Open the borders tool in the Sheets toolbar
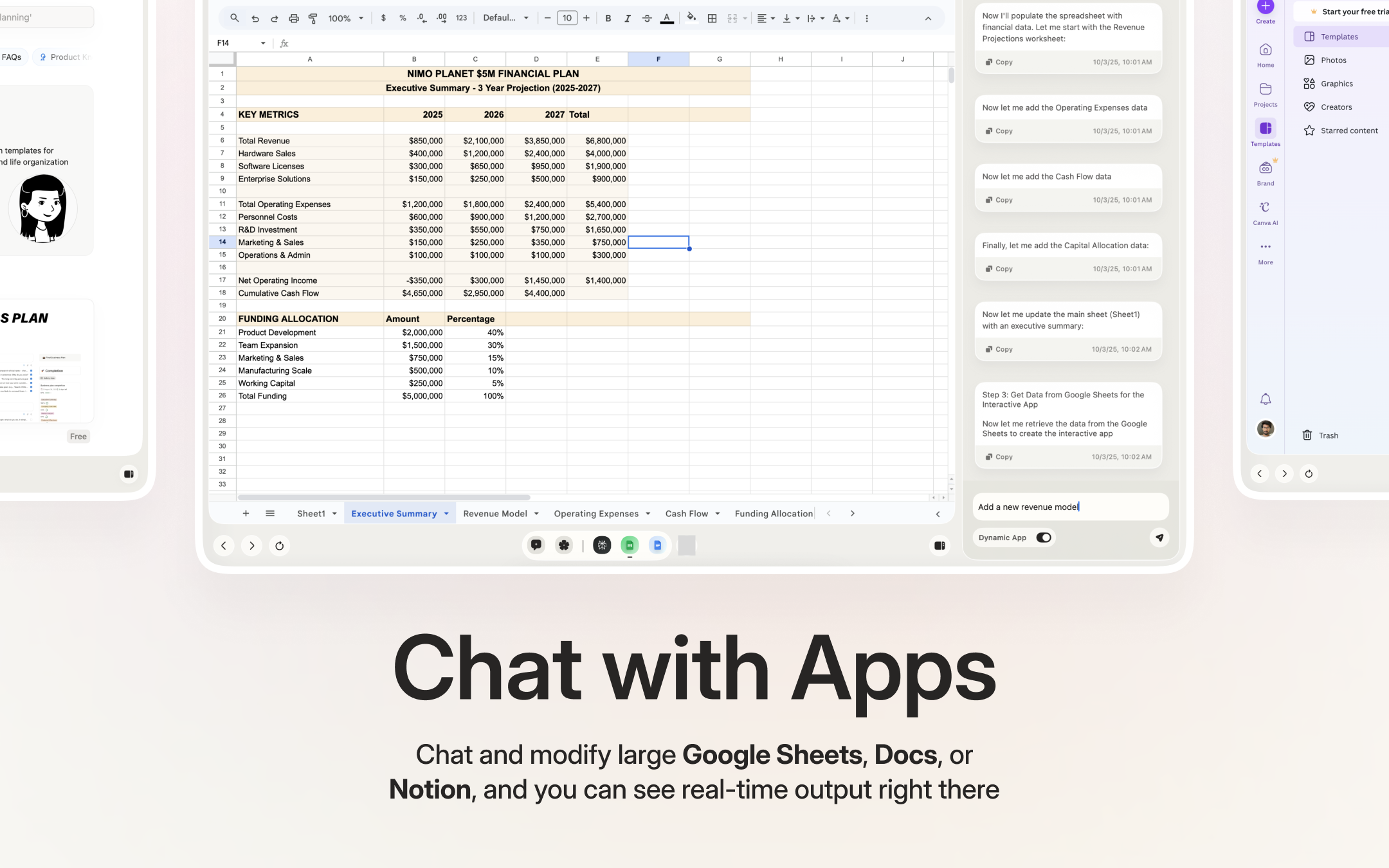Screen dimensions: 1389x868 (x=712, y=17)
